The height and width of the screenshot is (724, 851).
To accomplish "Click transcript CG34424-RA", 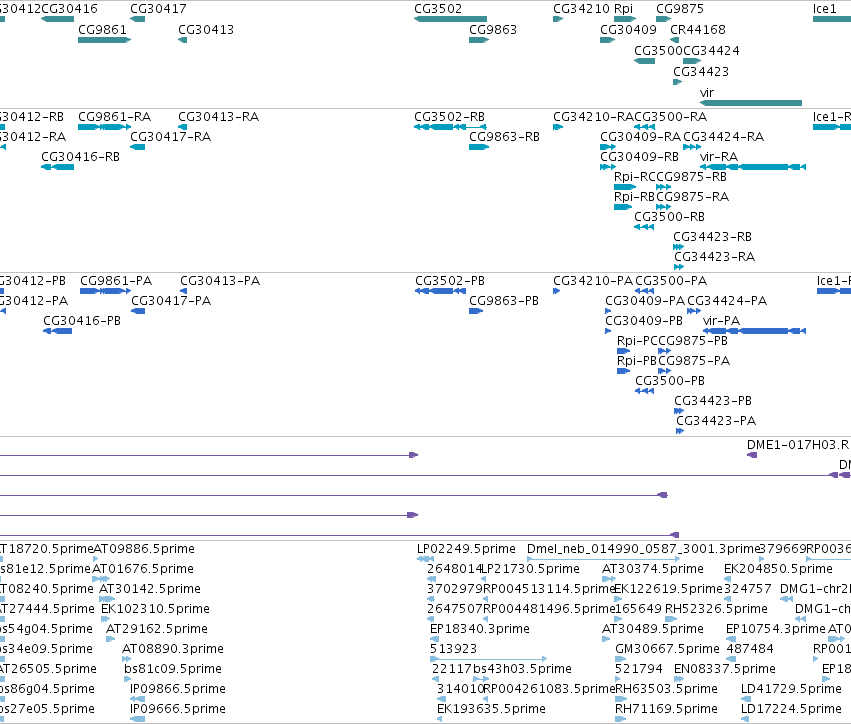I will pyautogui.click(x=691, y=147).
